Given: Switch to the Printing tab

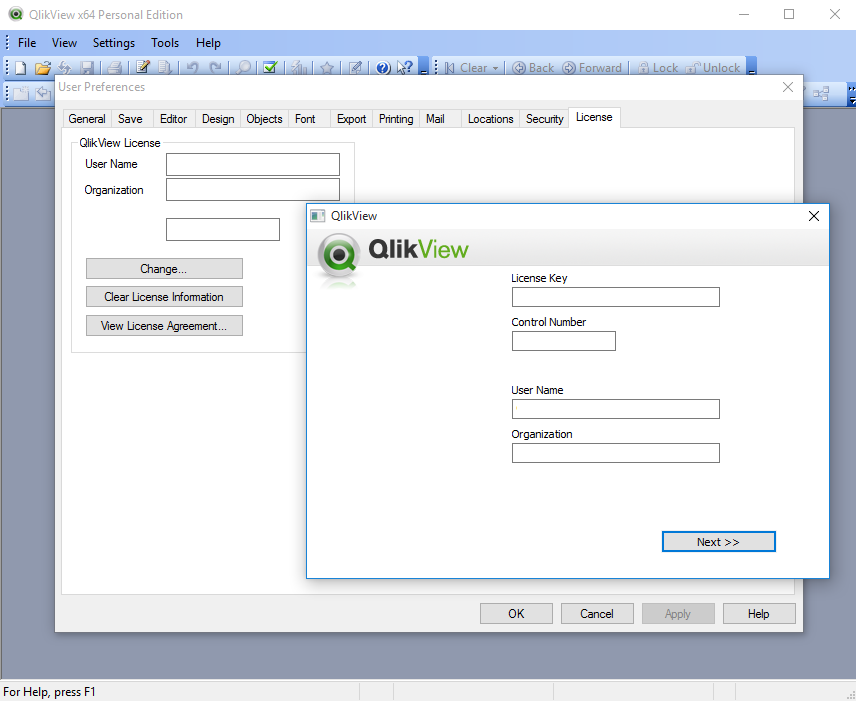Looking at the screenshot, I should tap(396, 119).
